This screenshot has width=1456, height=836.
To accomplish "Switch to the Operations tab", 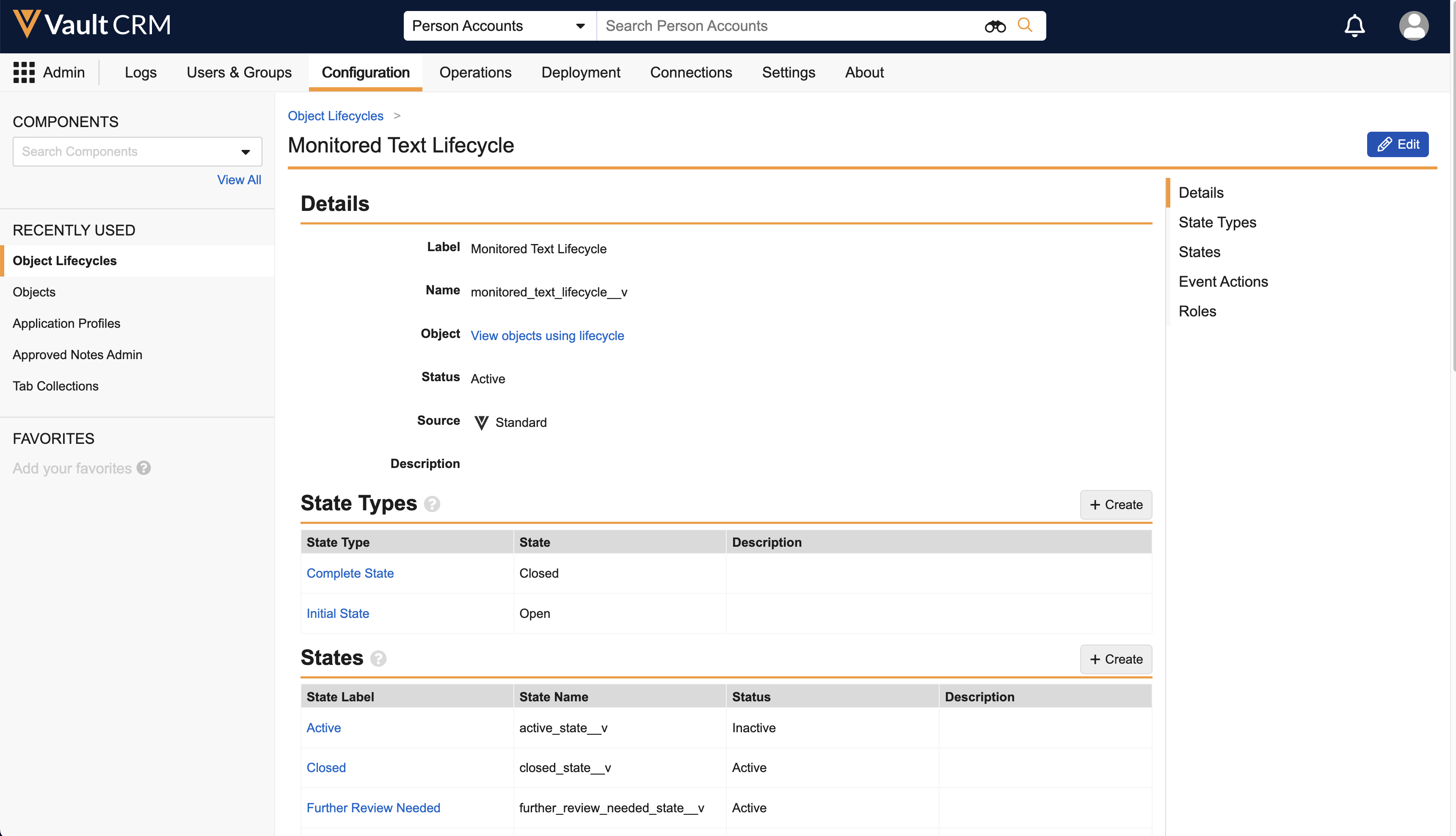I will click(x=475, y=72).
